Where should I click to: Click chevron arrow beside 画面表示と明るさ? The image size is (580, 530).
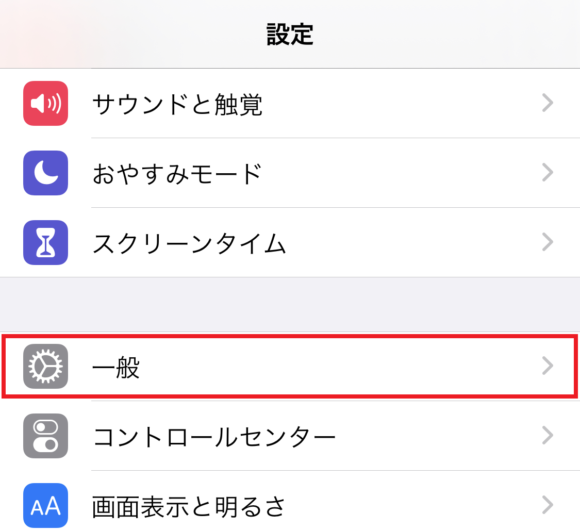click(x=547, y=505)
